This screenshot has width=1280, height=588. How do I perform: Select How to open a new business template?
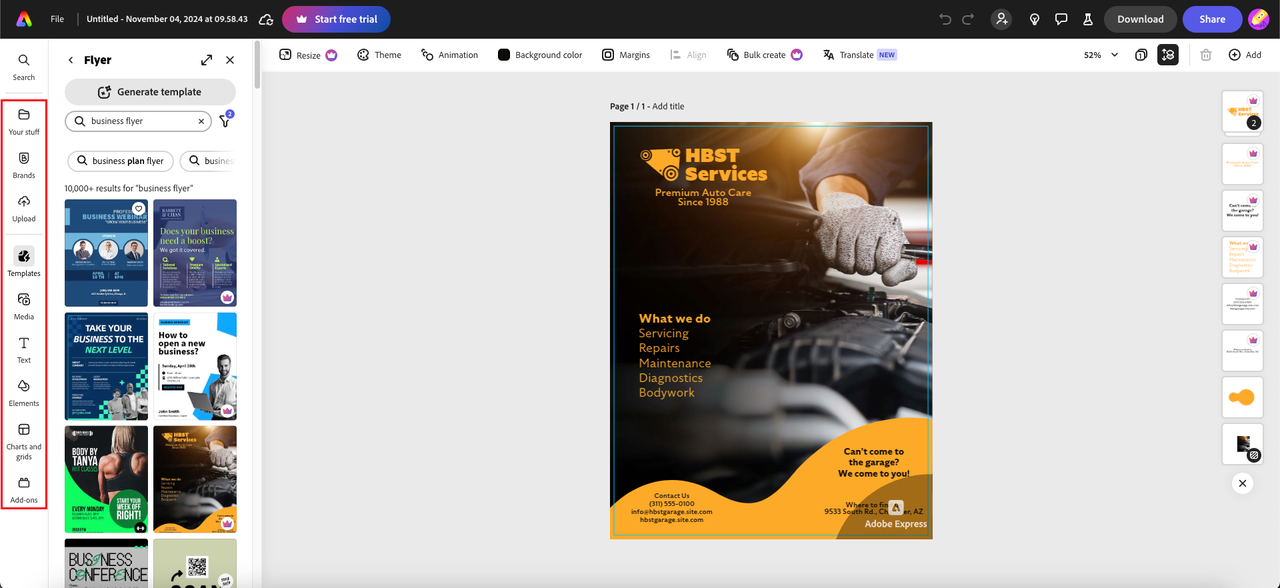(x=195, y=366)
